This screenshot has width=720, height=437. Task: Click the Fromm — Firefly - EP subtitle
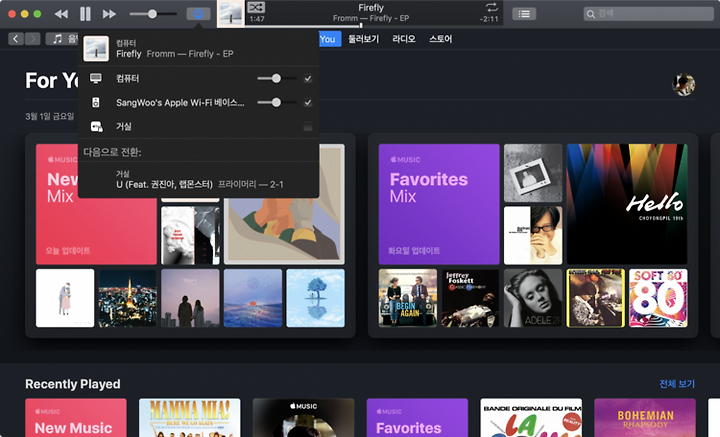pos(371,18)
